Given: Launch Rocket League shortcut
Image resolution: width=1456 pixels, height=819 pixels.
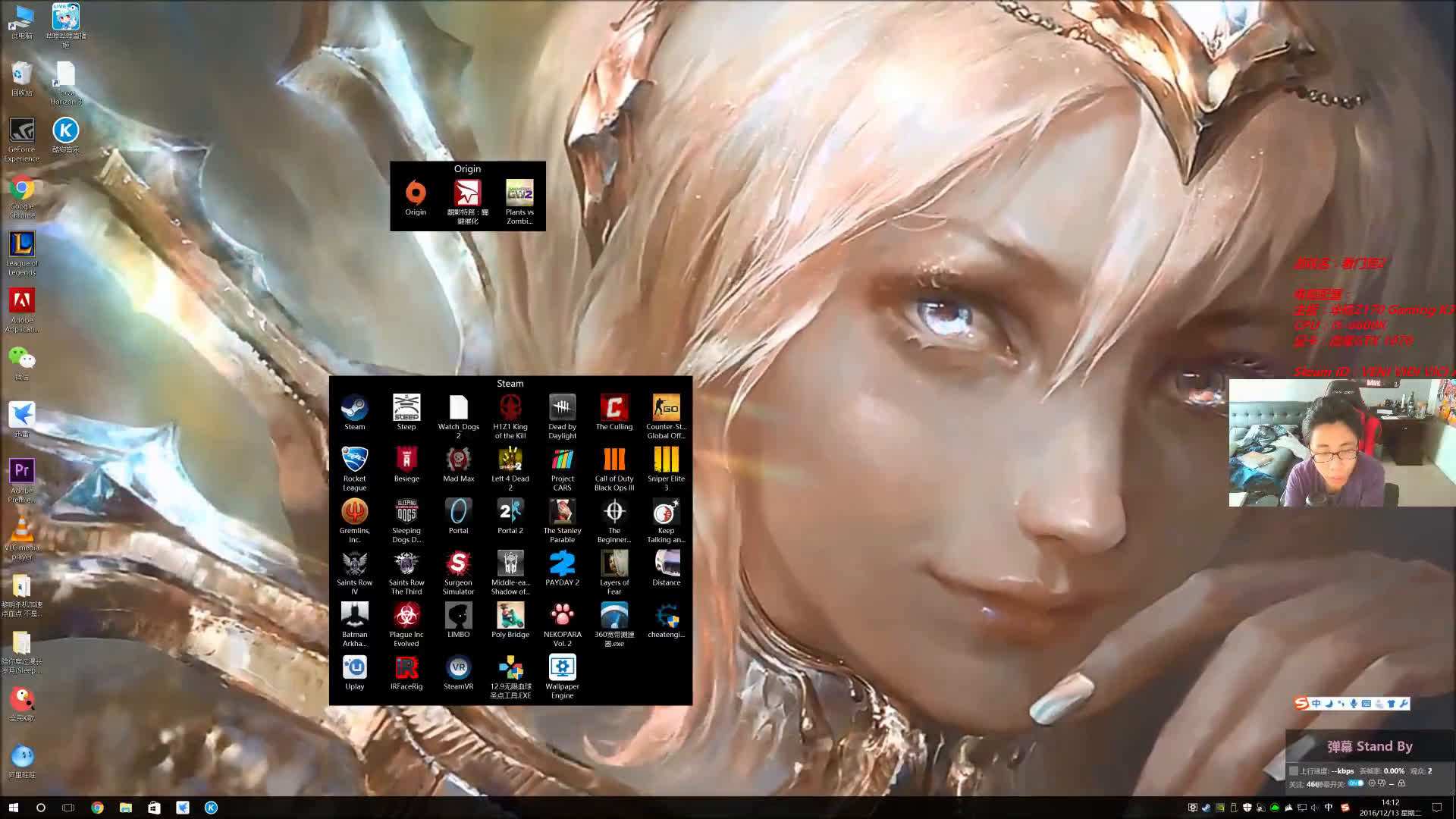Looking at the screenshot, I should (x=354, y=469).
